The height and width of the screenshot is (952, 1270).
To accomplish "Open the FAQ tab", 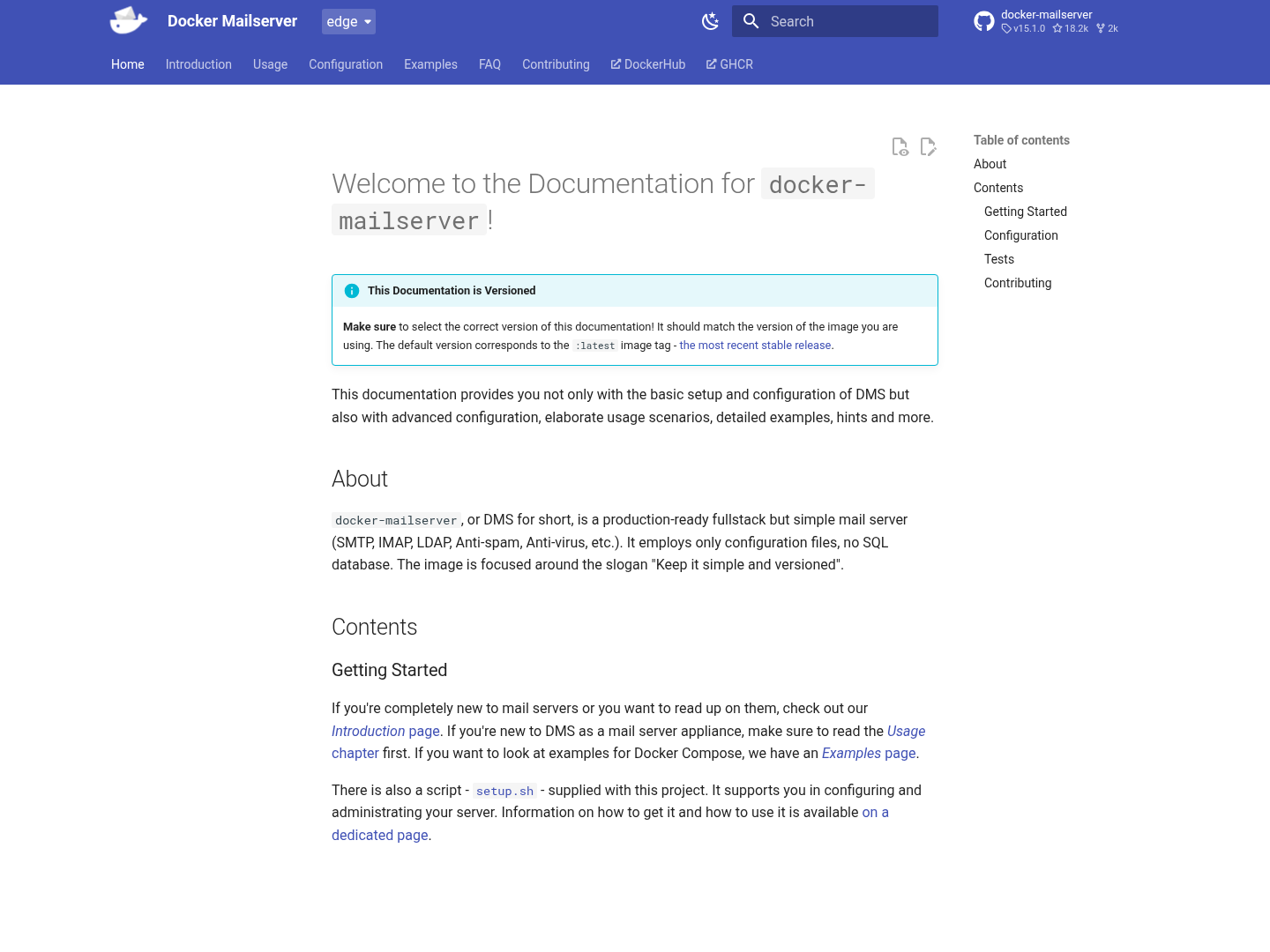I will coord(489,64).
